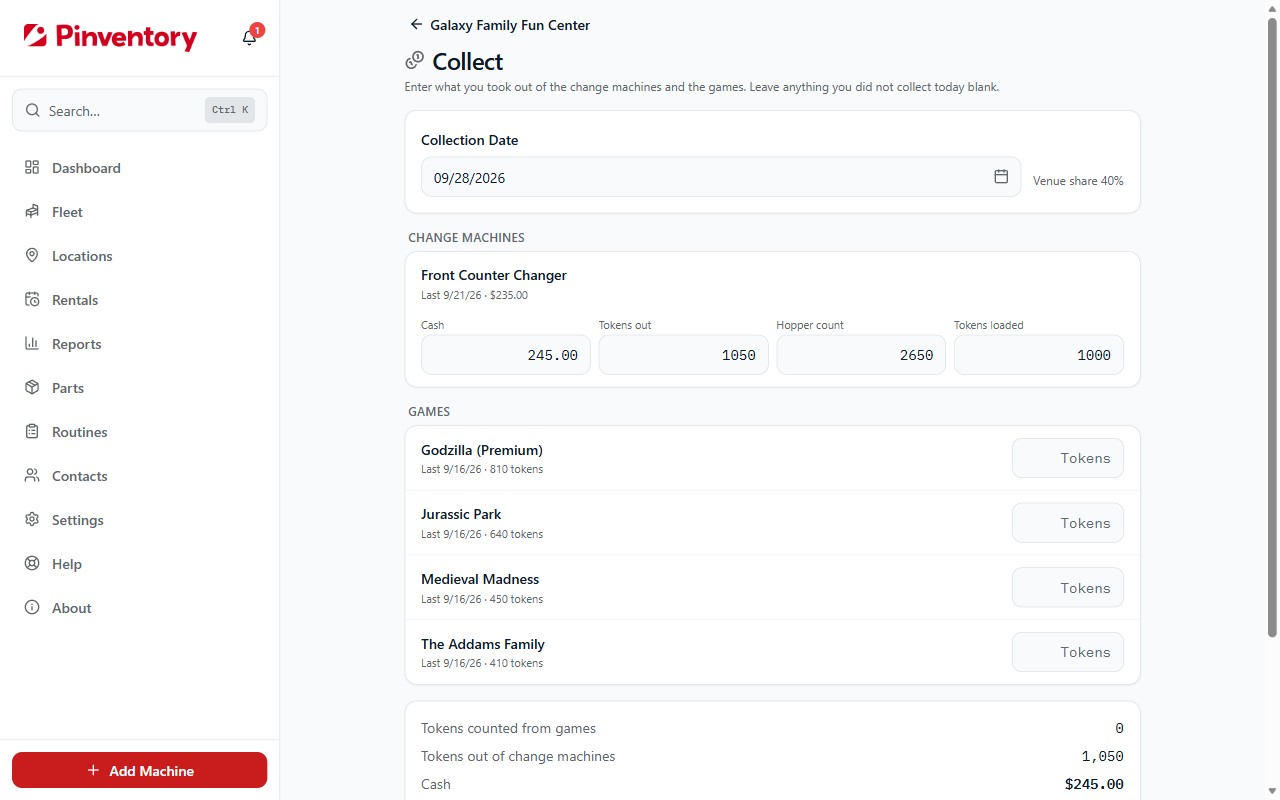Image resolution: width=1280 pixels, height=800 pixels.
Task: Click the Jurassic Park tokens input
Action: click(1068, 523)
